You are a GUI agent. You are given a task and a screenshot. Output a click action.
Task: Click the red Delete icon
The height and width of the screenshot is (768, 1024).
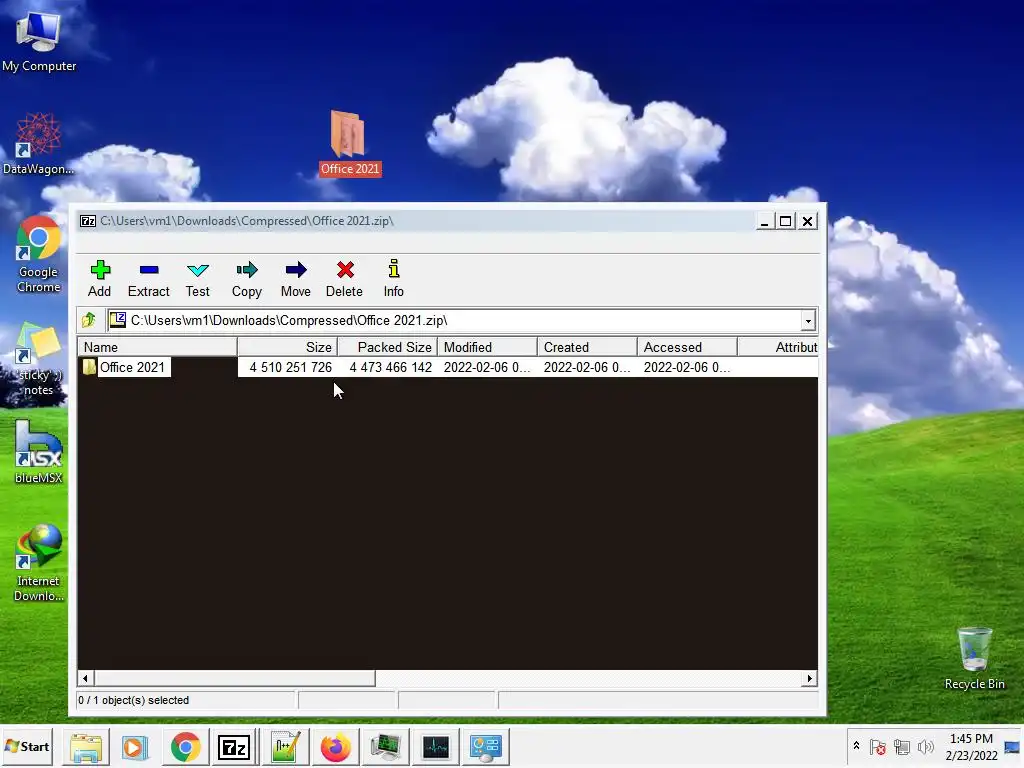pyautogui.click(x=345, y=278)
